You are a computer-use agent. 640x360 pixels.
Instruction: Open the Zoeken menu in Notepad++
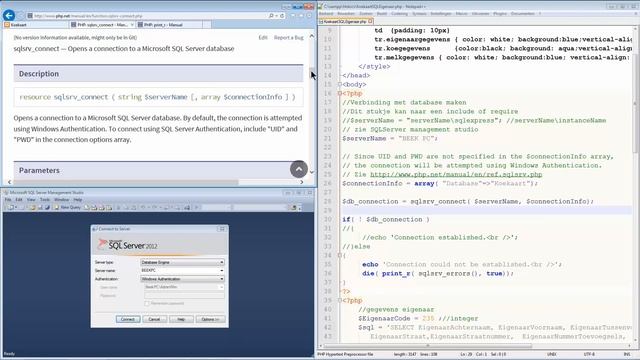[x=365, y=13]
